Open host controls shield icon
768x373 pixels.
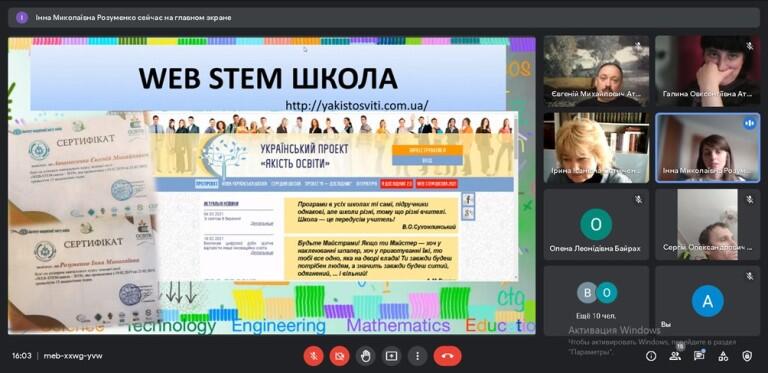[747, 356]
